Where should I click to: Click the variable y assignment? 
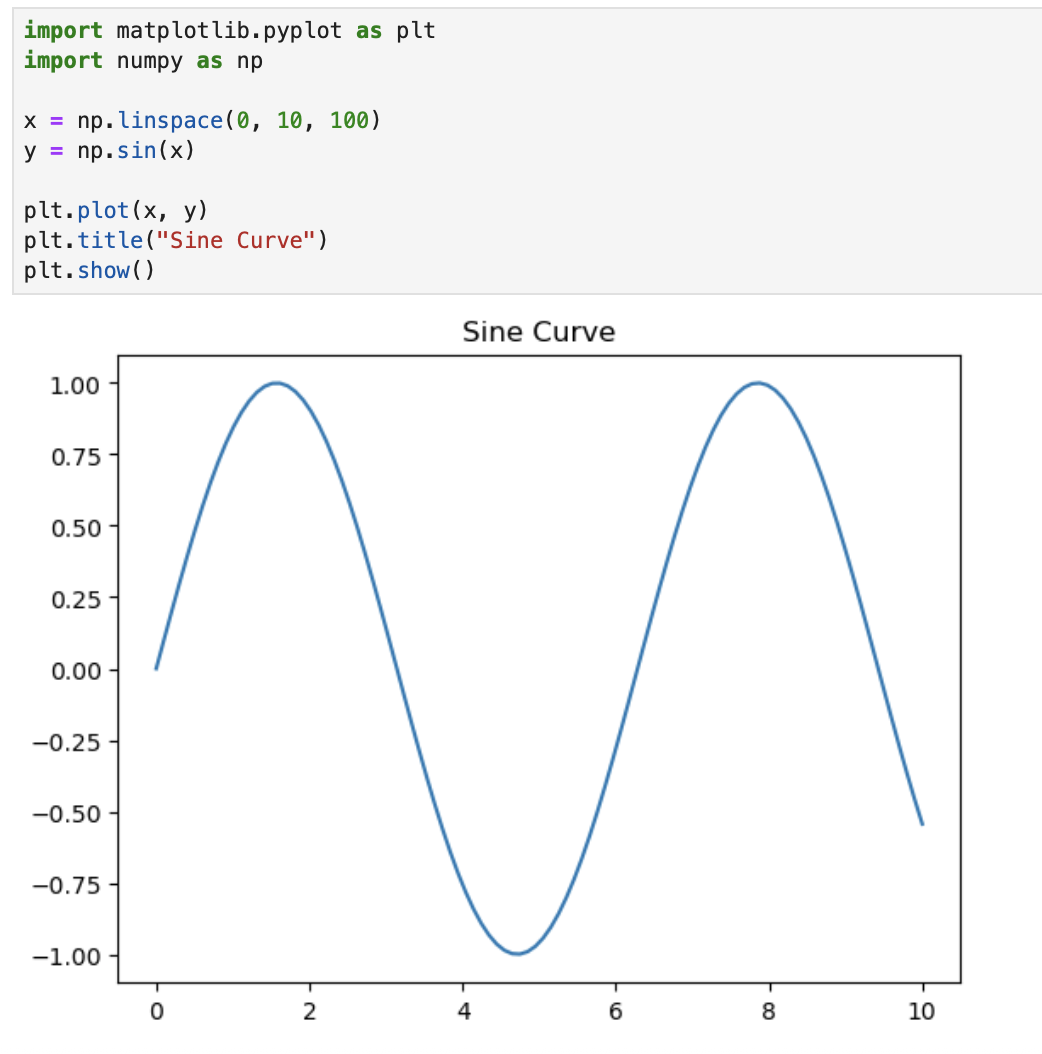(27, 150)
